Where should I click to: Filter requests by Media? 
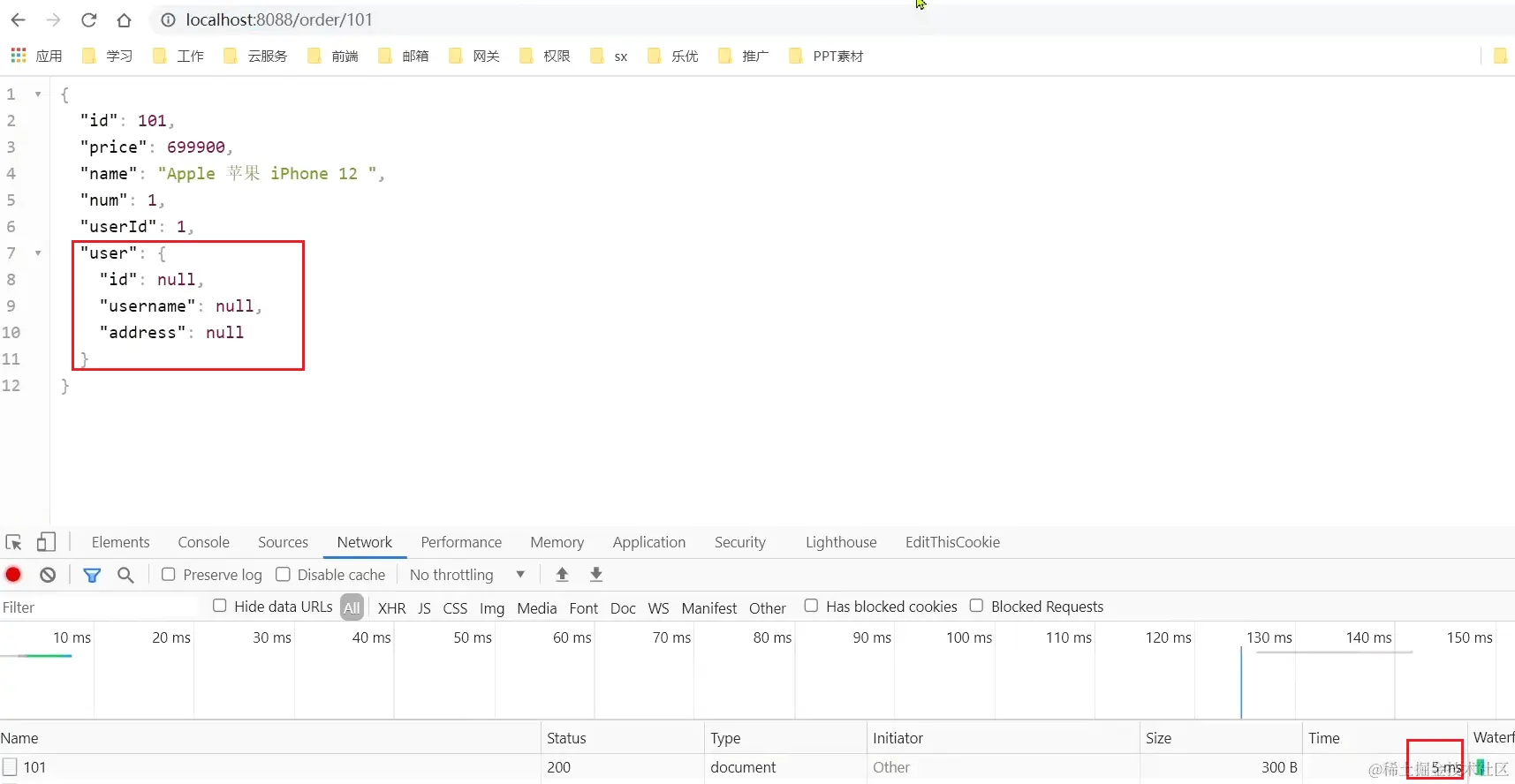coord(536,608)
